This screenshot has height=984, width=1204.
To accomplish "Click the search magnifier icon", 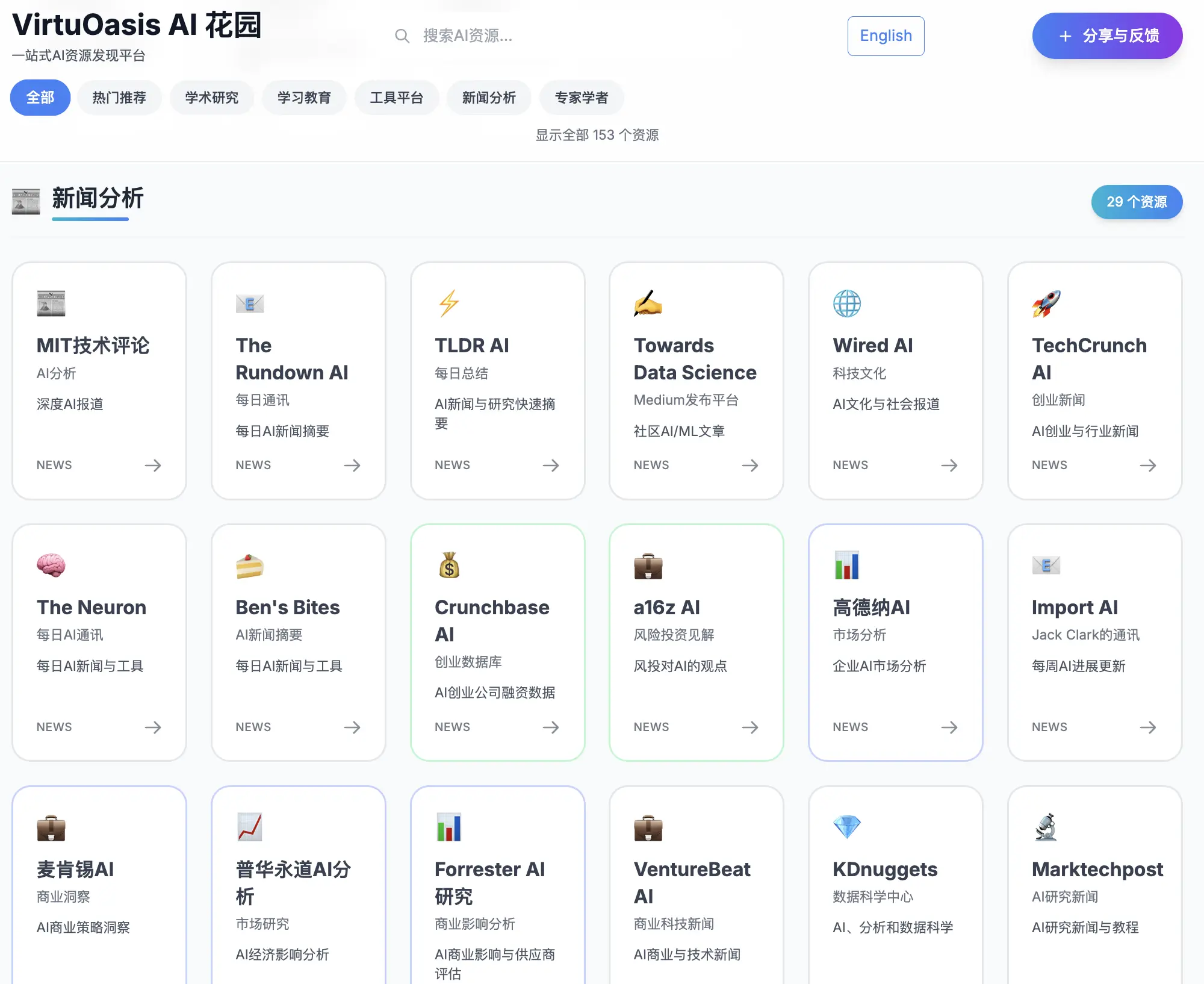I will (x=402, y=36).
